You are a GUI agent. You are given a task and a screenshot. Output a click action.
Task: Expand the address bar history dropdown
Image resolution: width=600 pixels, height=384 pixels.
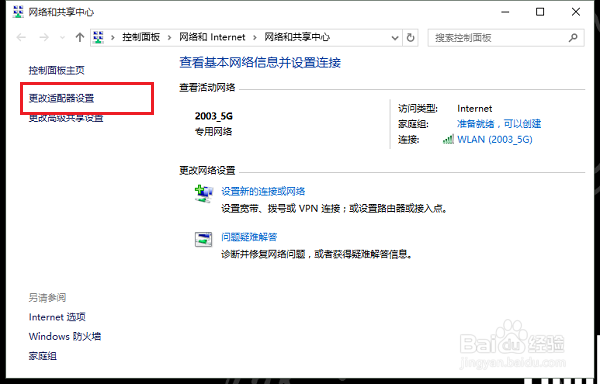tap(395, 38)
